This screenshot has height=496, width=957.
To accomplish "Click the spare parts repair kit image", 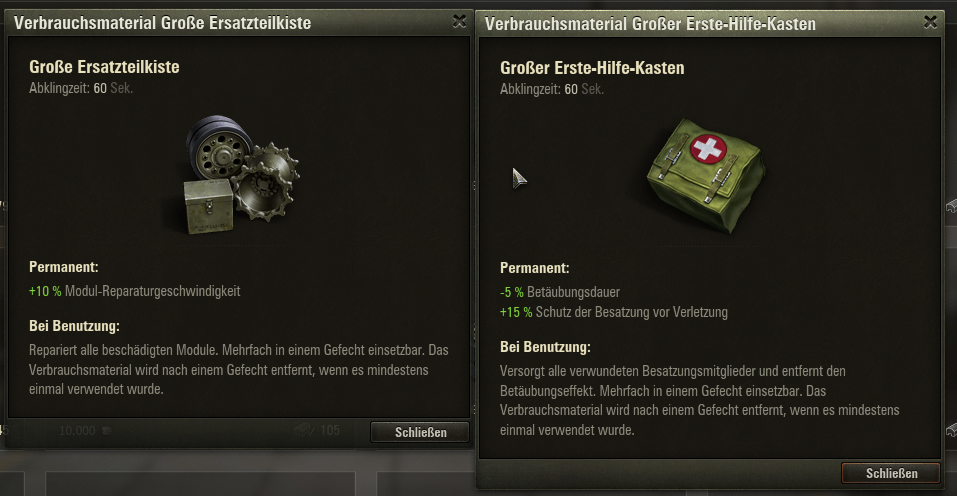I will (242, 175).
